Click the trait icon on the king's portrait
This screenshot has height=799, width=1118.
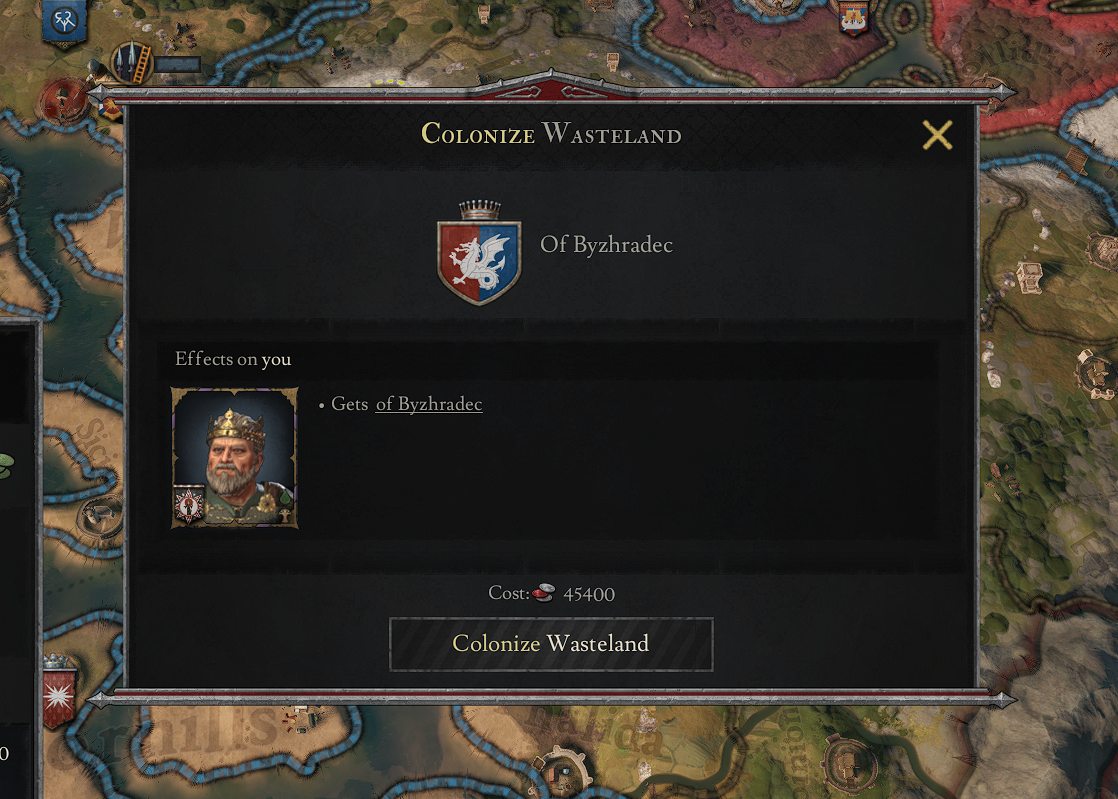coord(190,507)
